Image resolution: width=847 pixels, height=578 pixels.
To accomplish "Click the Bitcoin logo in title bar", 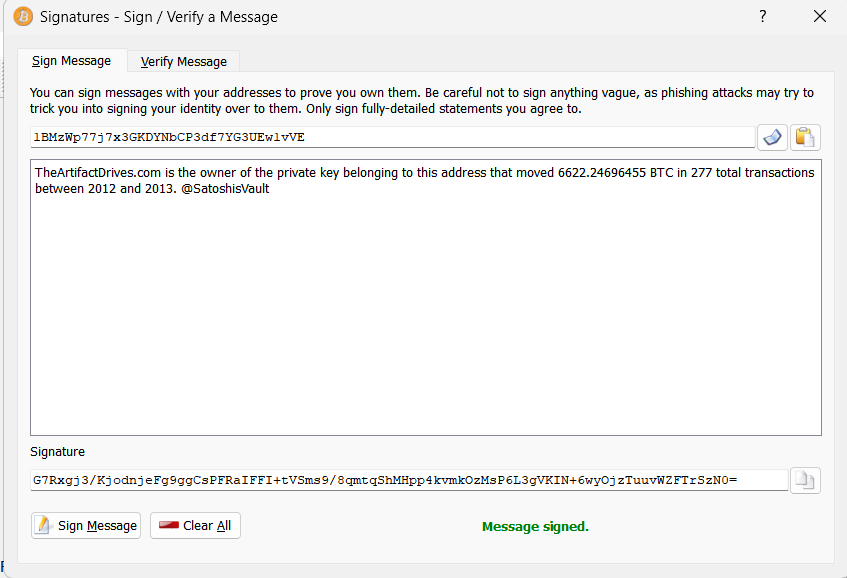I will 23,17.
